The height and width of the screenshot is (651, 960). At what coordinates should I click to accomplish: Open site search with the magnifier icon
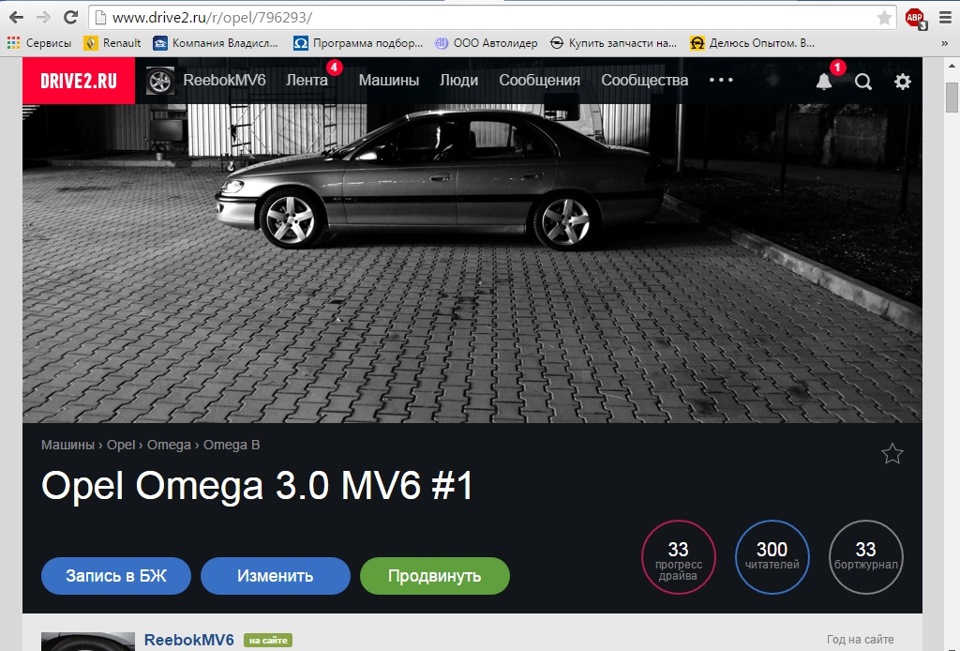coord(863,81)
